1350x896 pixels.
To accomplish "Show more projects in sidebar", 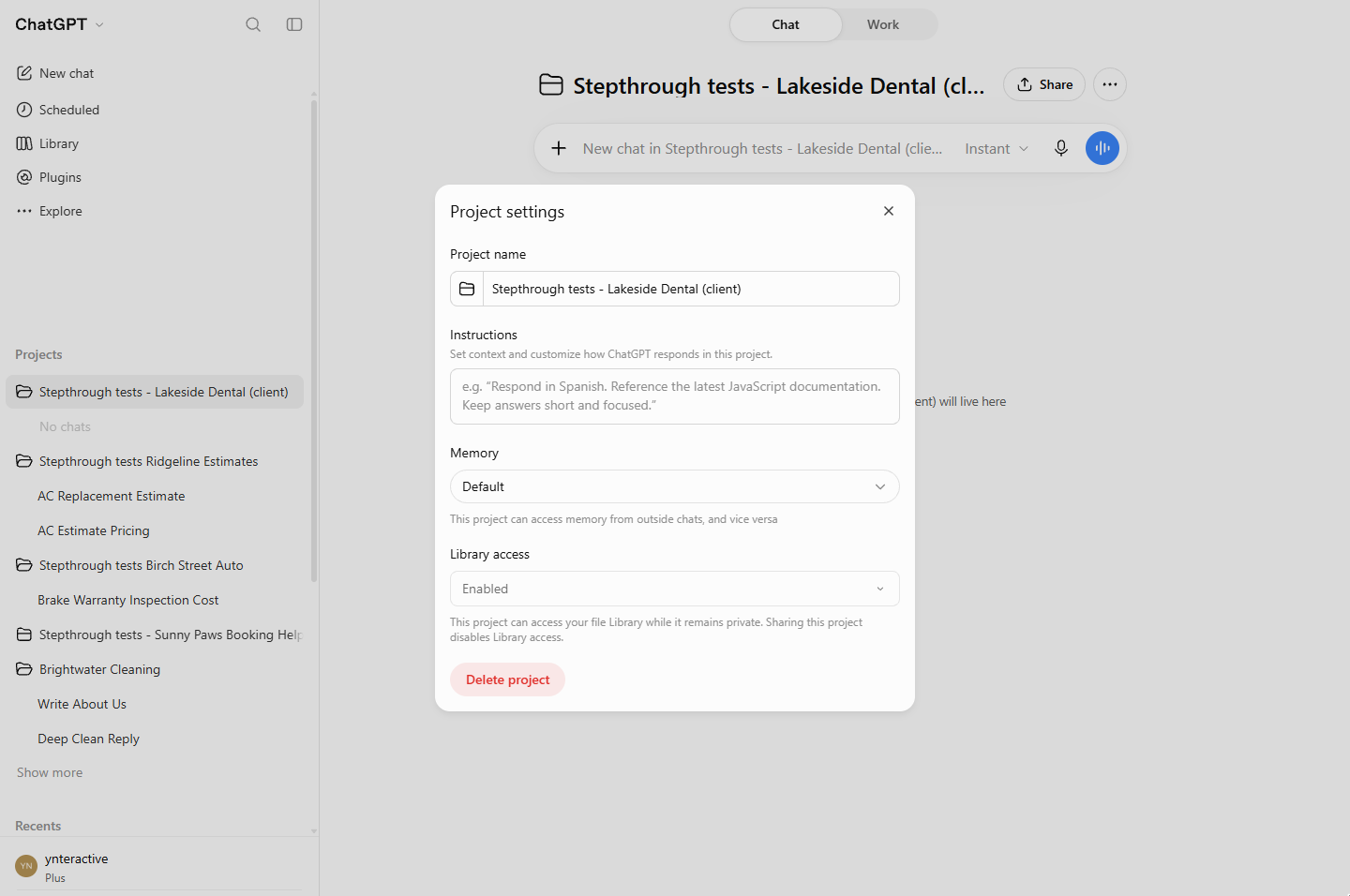I will tap(50, 772).
